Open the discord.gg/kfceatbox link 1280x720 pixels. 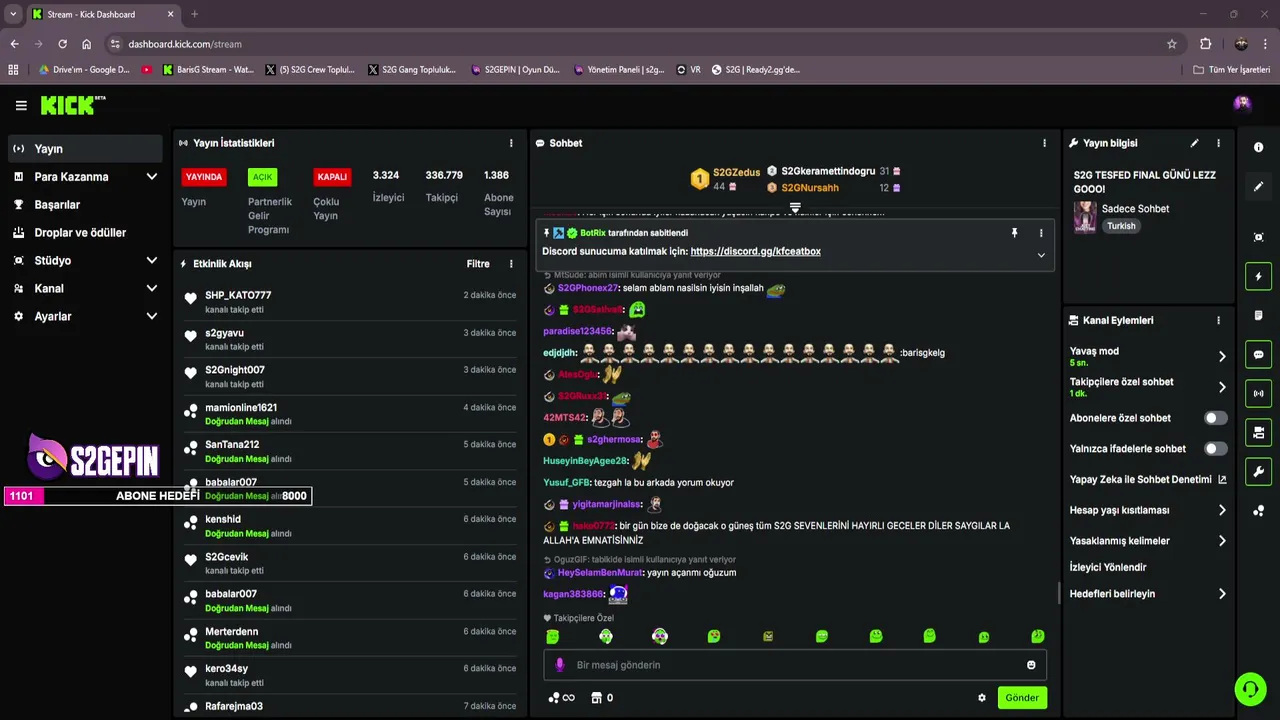coord(755,252)
